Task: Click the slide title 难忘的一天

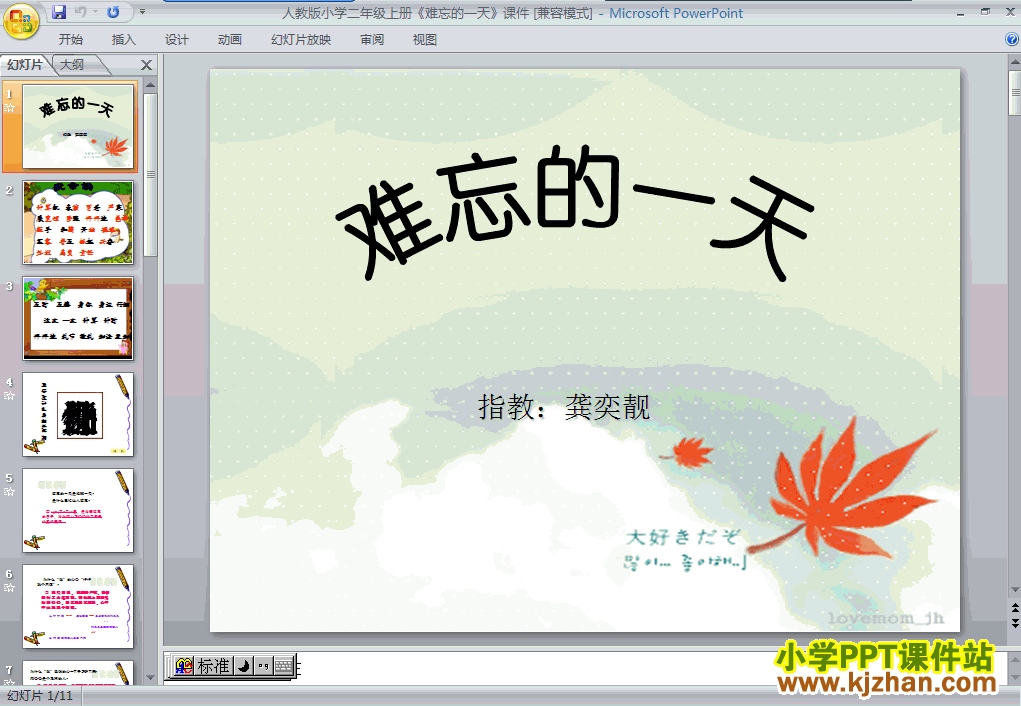Action: point(575,212)
